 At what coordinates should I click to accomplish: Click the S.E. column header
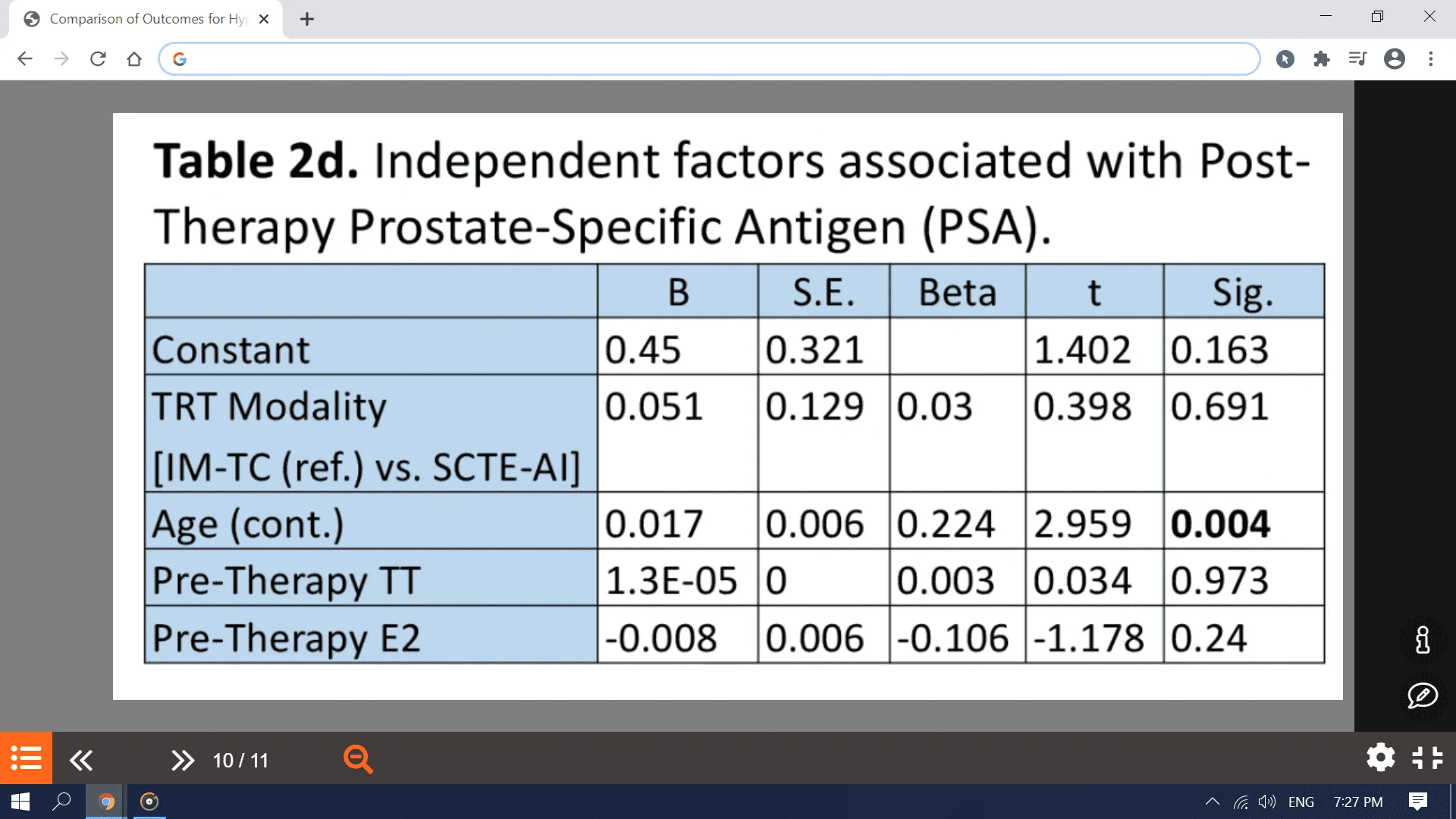tap(824, 292)
